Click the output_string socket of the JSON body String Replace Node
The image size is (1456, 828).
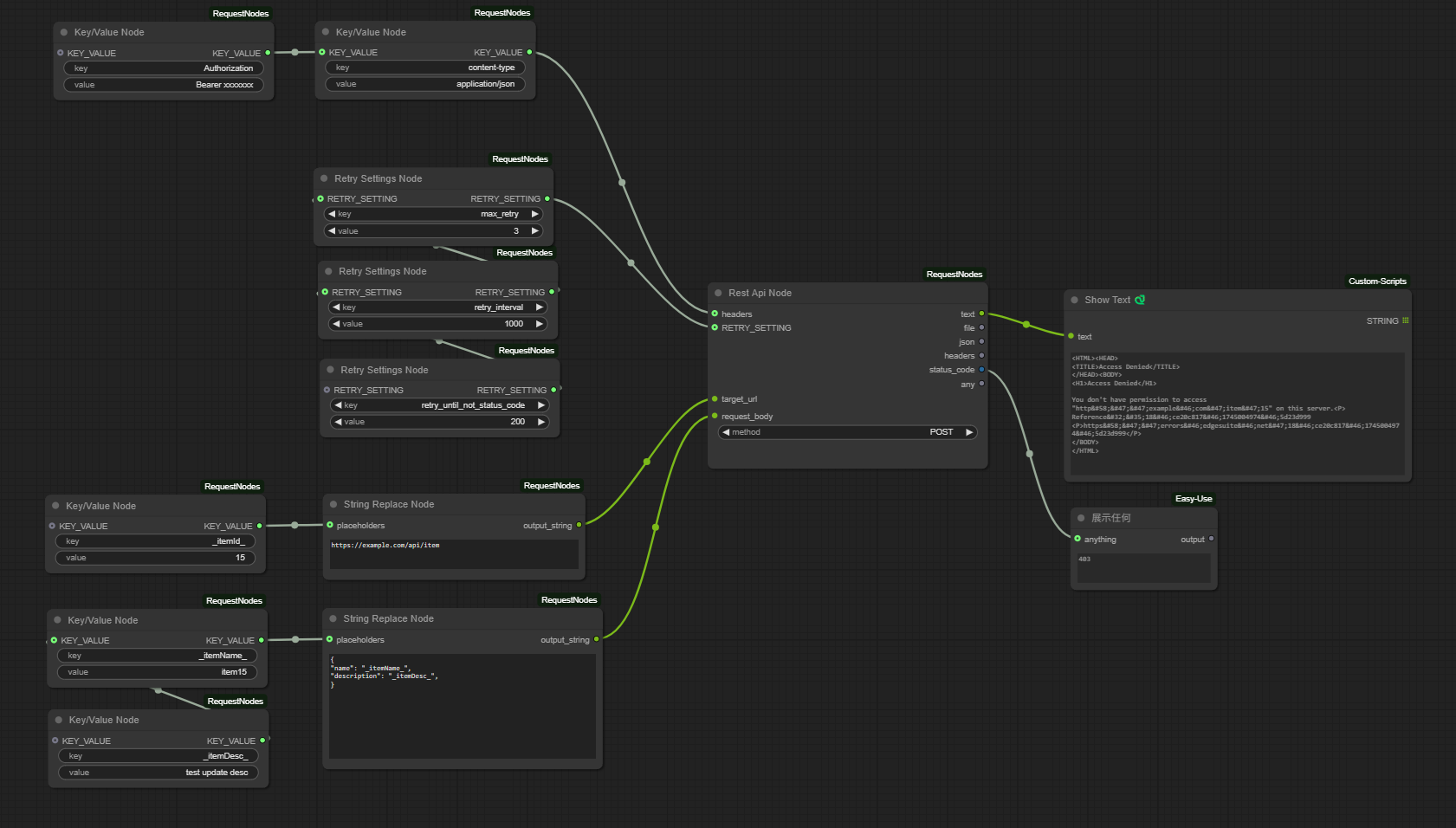(597, 639)
